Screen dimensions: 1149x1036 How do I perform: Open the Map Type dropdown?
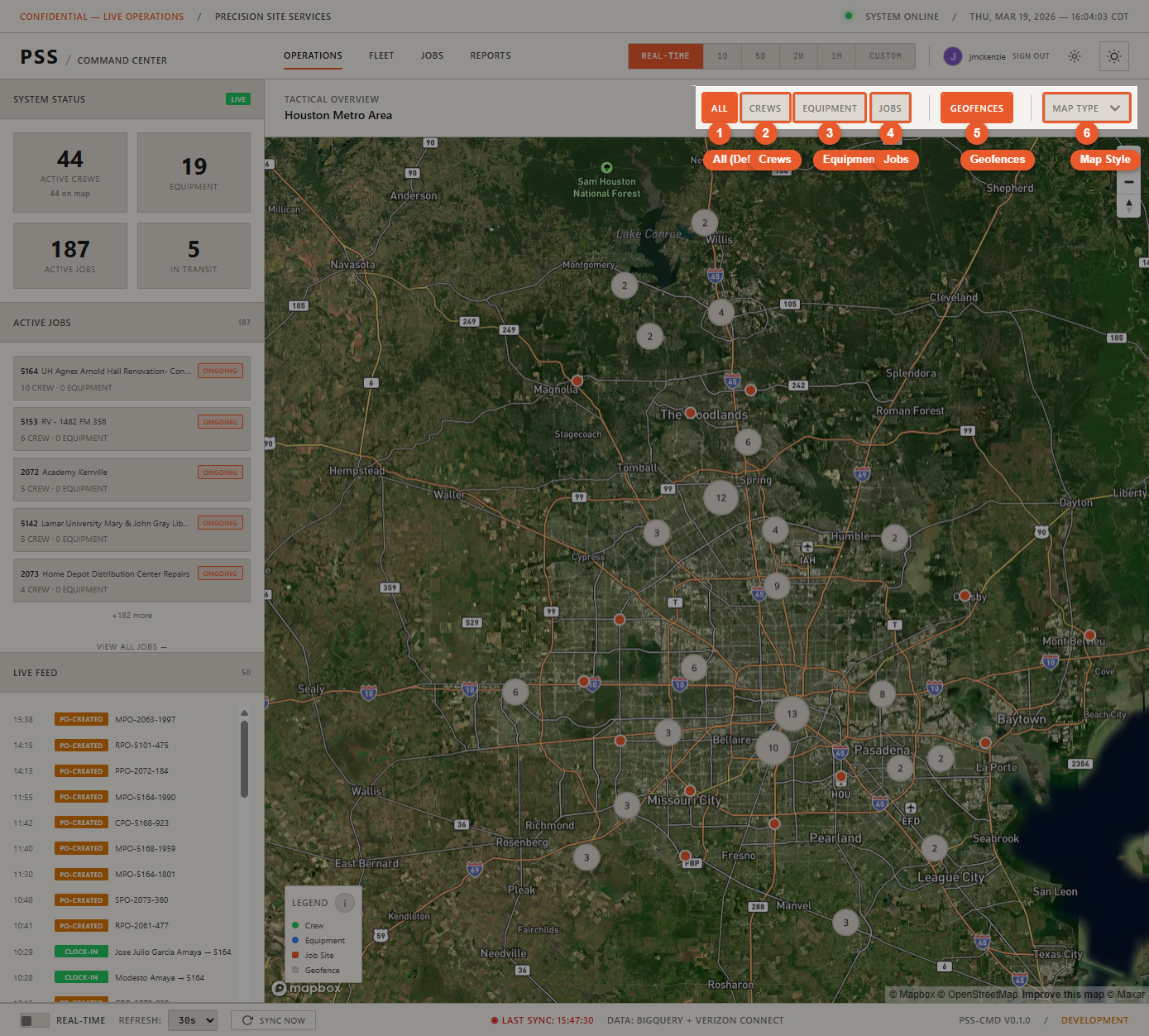point(1086,107)
